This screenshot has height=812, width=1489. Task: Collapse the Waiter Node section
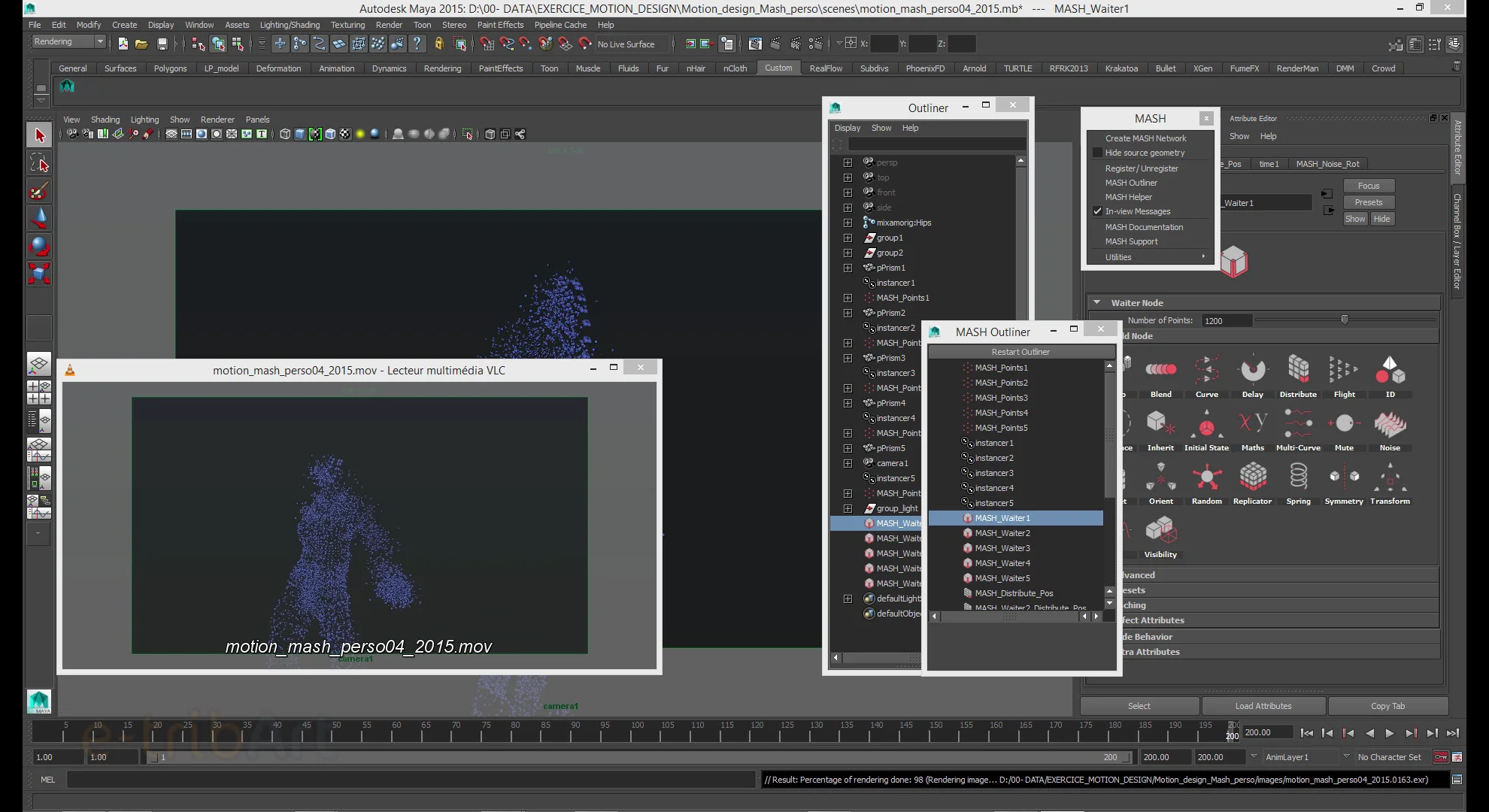pos(1097,302)
